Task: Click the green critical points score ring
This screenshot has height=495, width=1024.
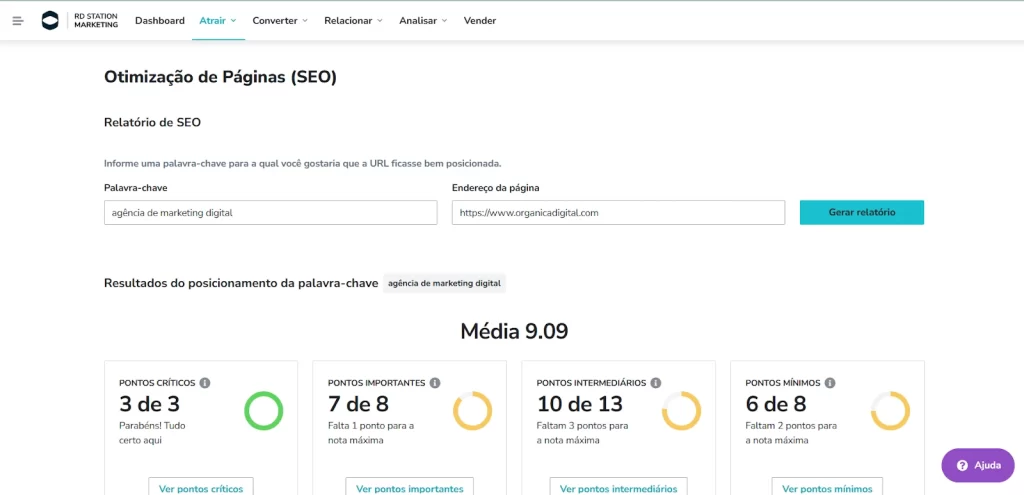Action: (x=264, y=410)
